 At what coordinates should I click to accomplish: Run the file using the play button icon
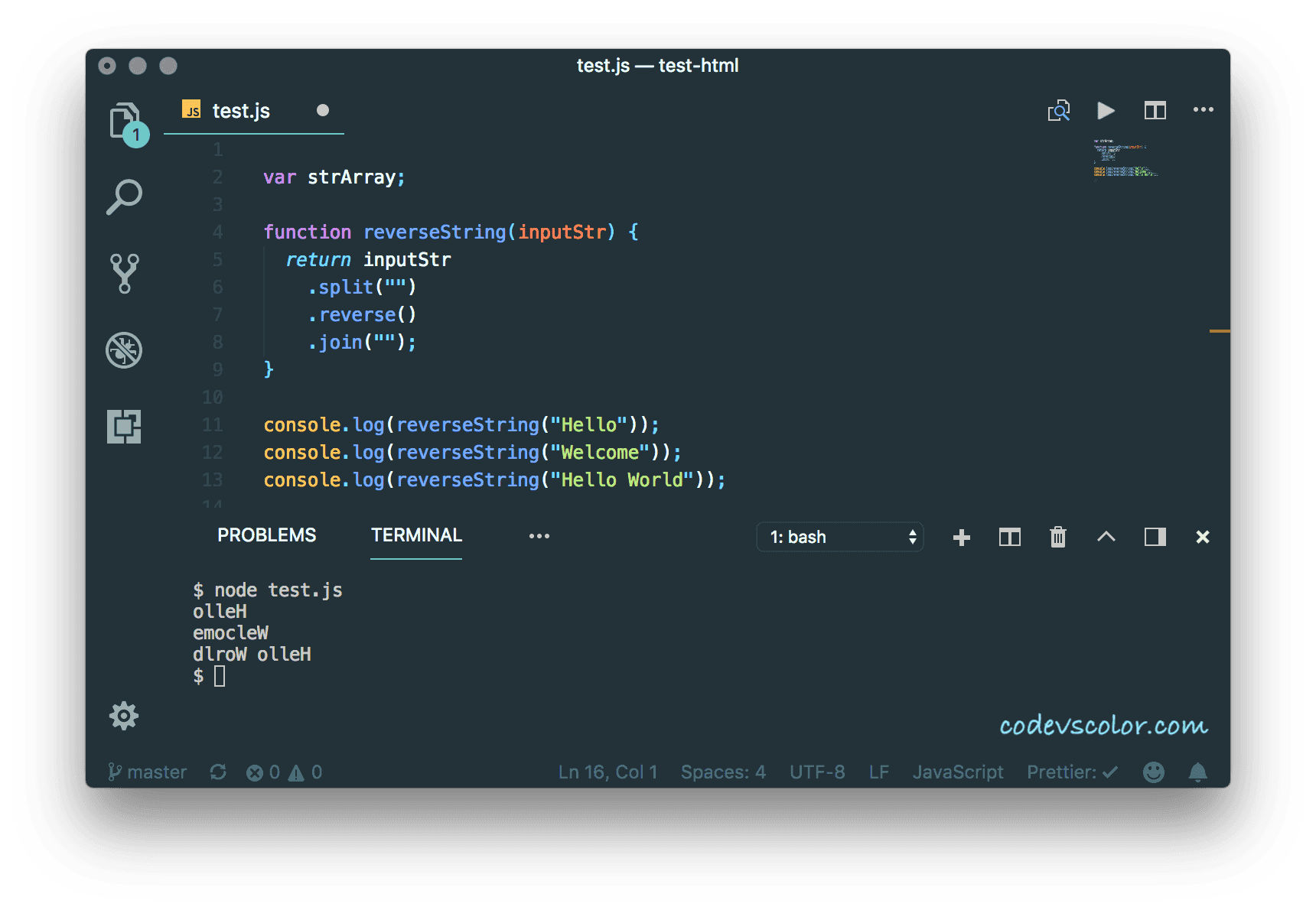coord(1106,110)
